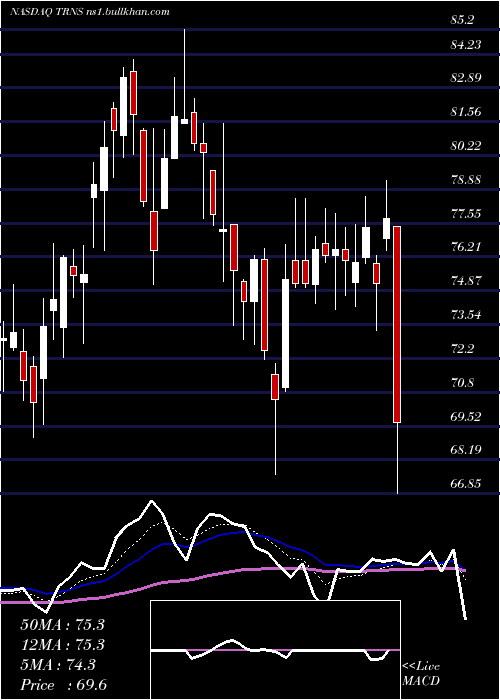
Task: Click the NASDAQ TRNS chart title text
Action: pyautogui.click(x=89, y=12)
